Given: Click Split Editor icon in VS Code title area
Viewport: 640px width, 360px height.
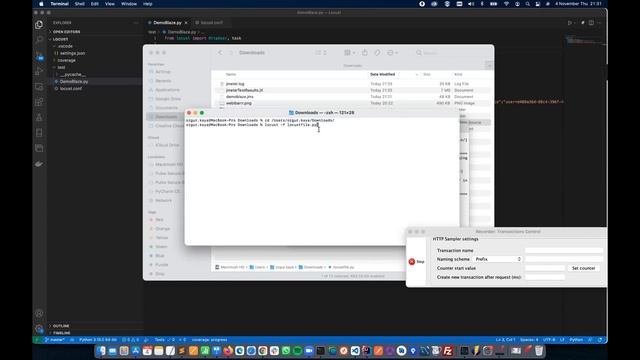Looking at the screenshot, I should pyautogui.click(x=591, y=23).
